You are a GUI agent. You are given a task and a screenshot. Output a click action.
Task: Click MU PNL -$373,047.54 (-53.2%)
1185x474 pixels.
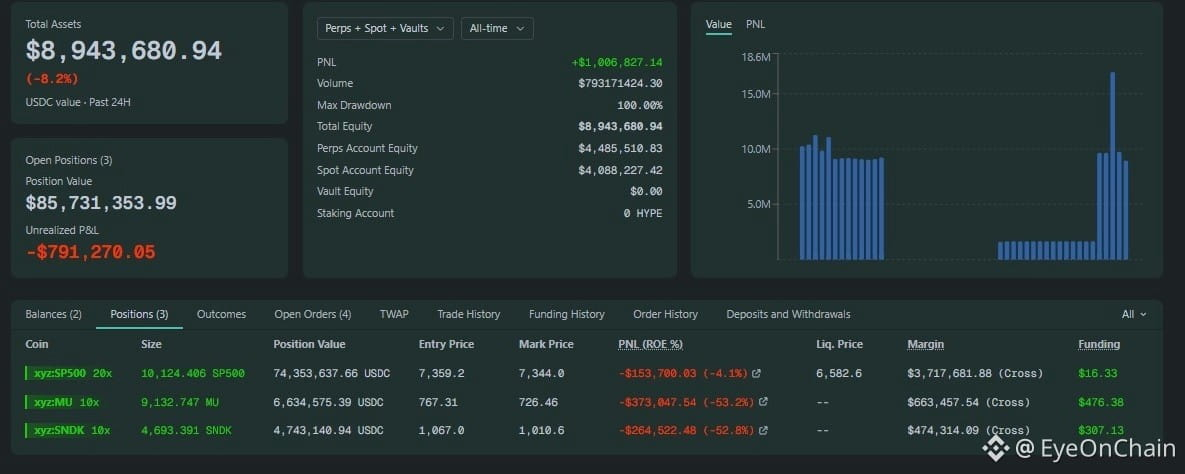pos(686,402)
